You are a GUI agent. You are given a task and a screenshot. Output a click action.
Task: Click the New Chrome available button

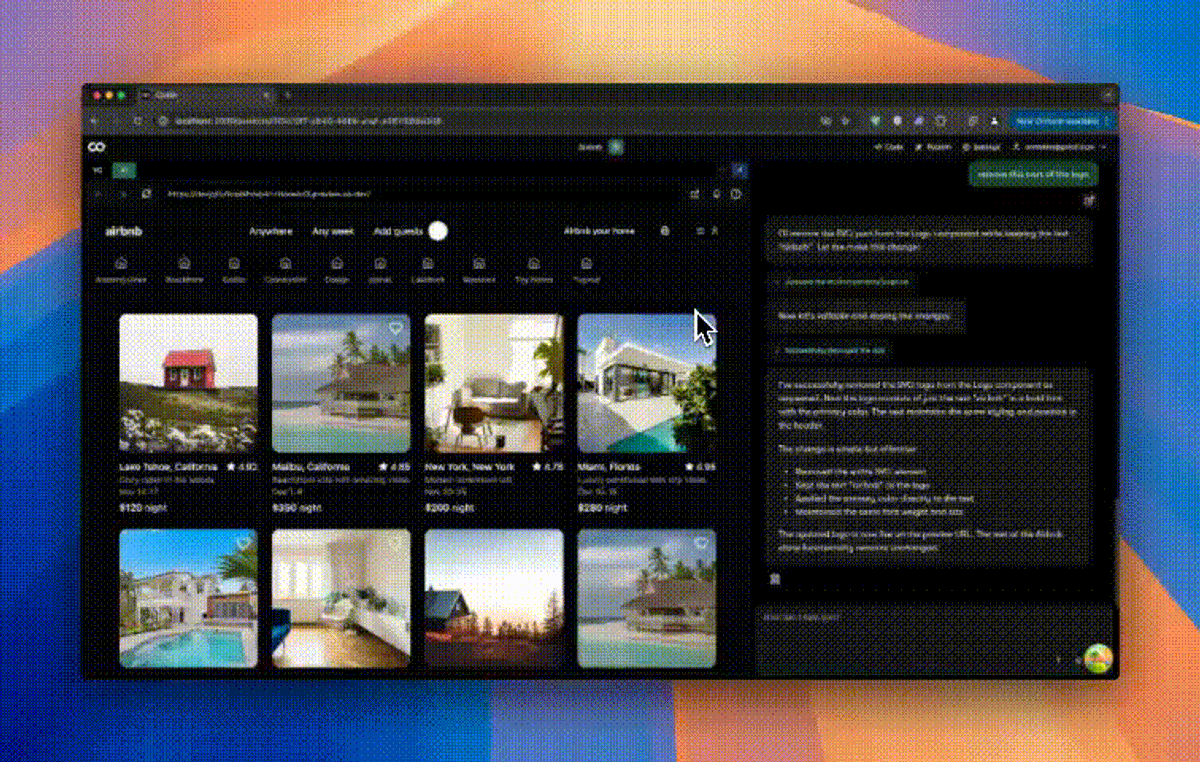(x=1059, y=121)
